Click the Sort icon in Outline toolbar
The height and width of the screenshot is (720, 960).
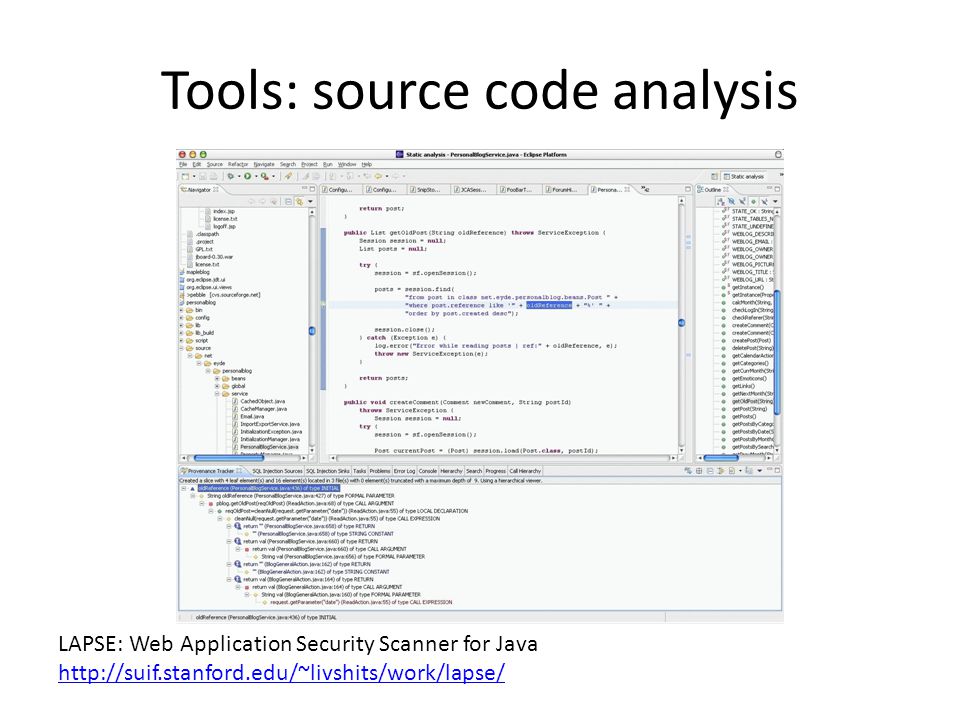pyautogui.click(x=721, y=201)
